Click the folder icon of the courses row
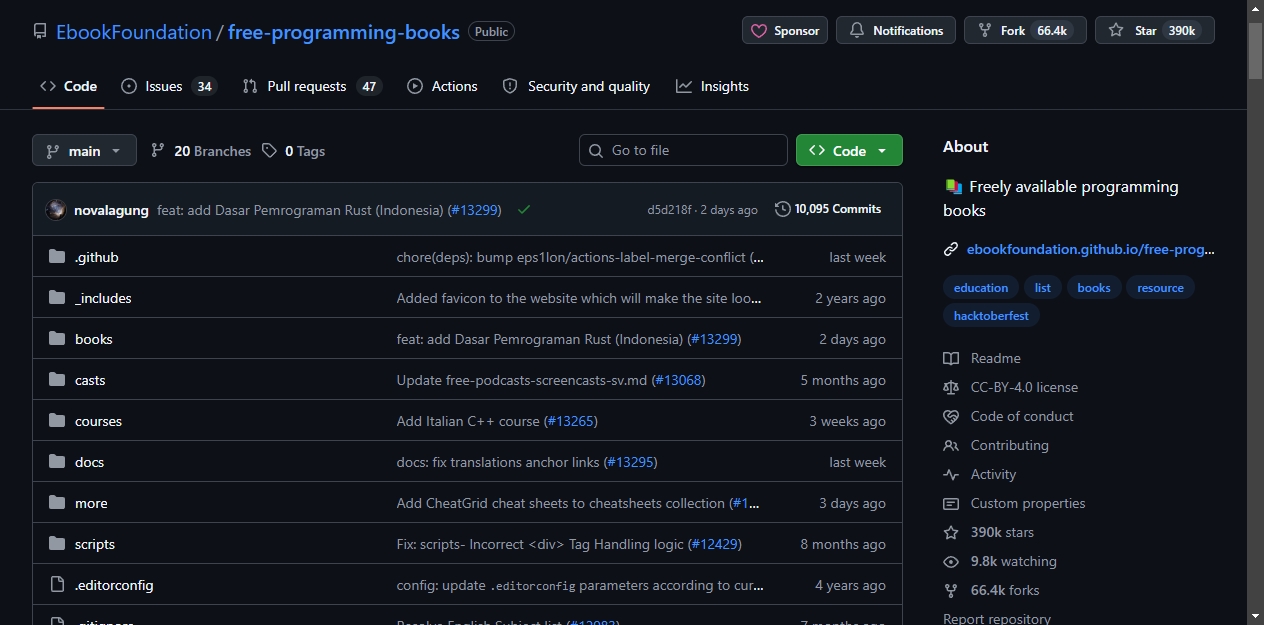The image size is (1264, 625). point(57,421)
